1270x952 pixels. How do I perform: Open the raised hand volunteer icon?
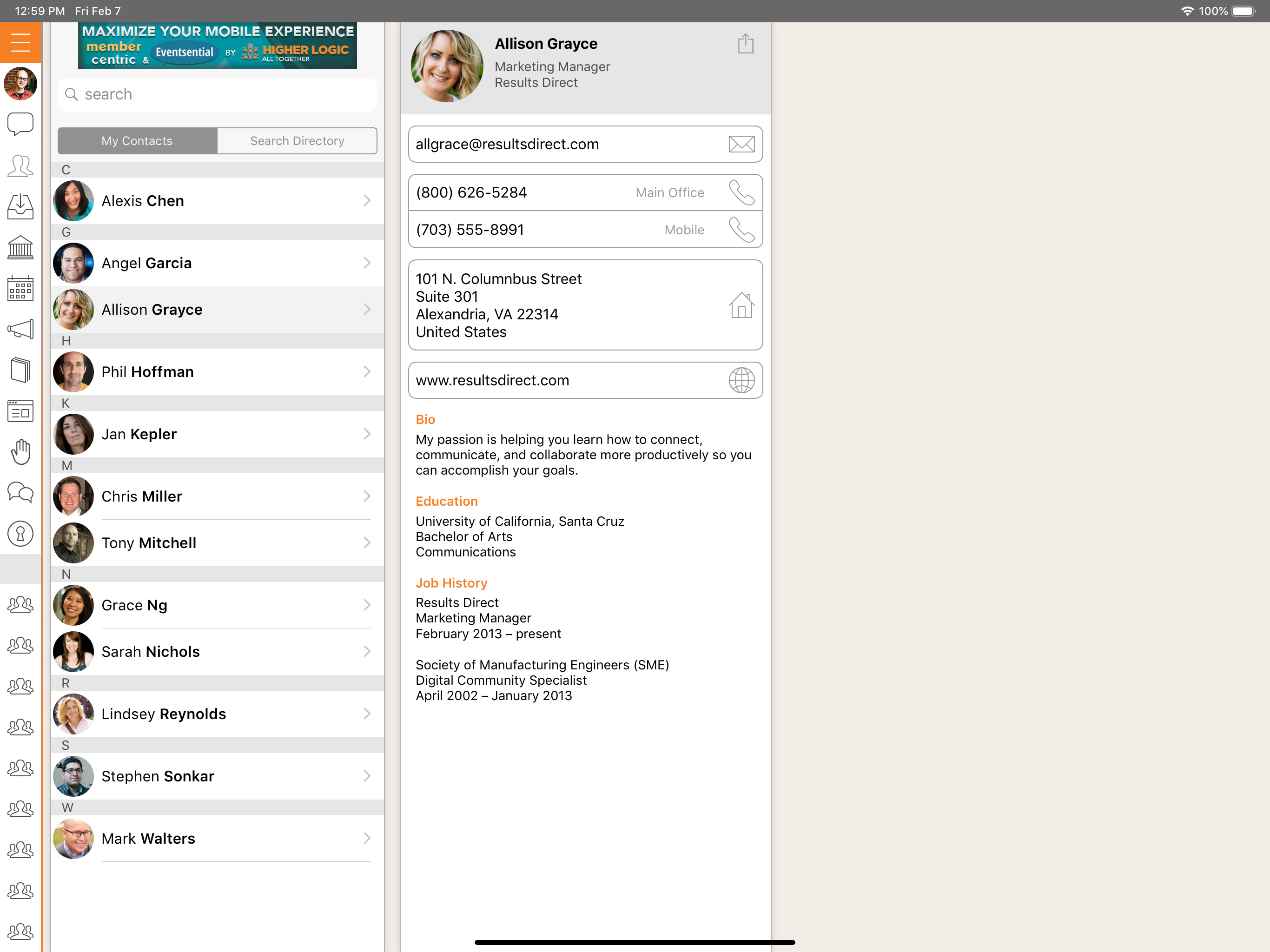tap(20, 452)
